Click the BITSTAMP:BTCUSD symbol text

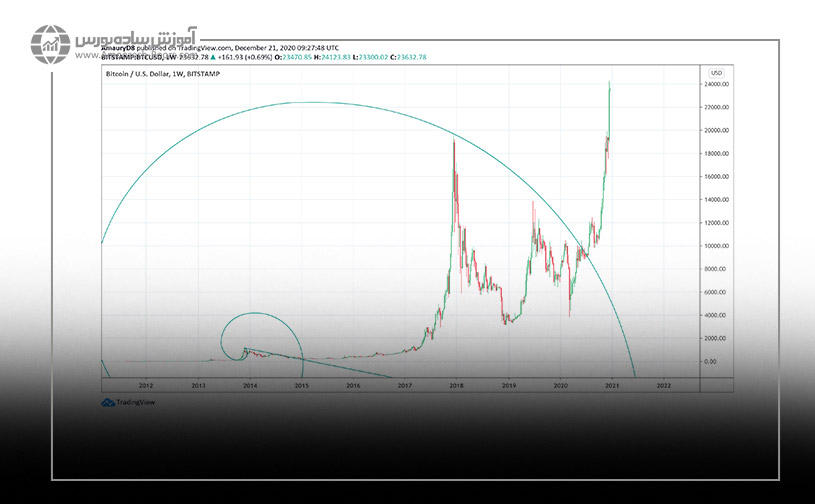[134, 56]
